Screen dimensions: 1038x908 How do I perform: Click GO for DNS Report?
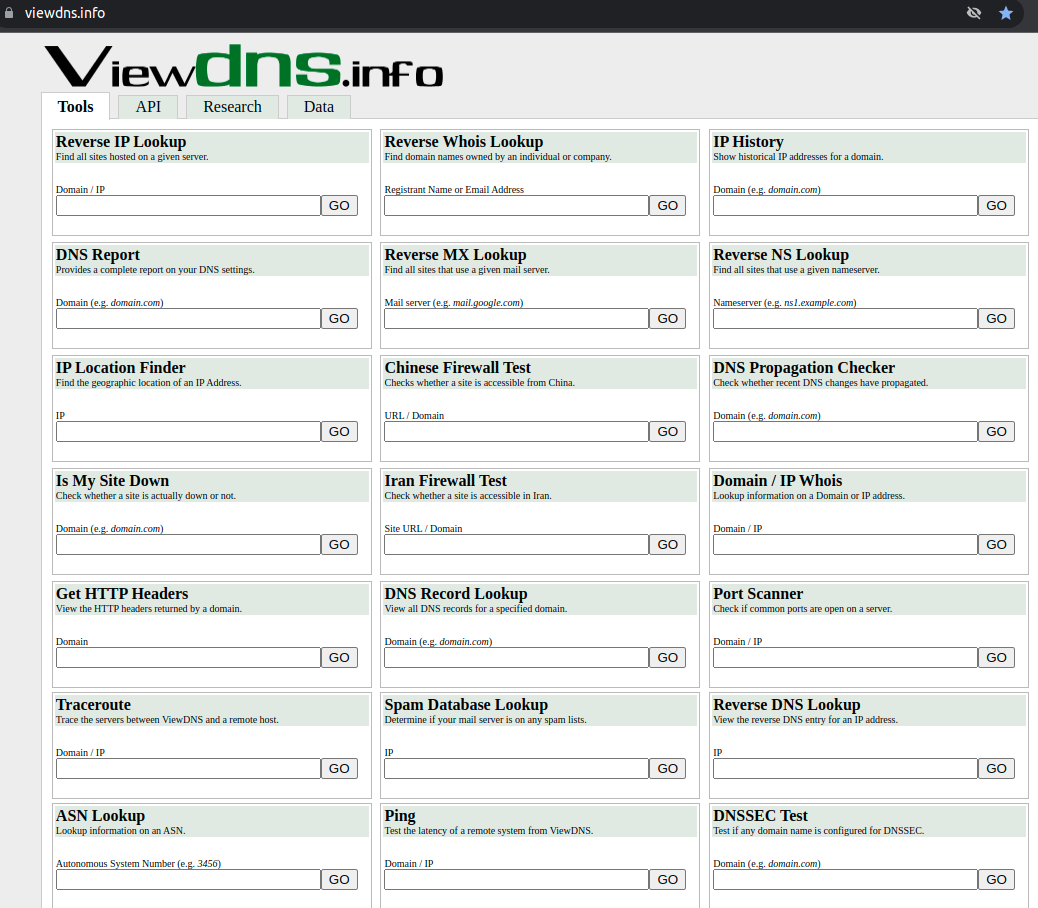pyautogui.click(x=339, y=318)
